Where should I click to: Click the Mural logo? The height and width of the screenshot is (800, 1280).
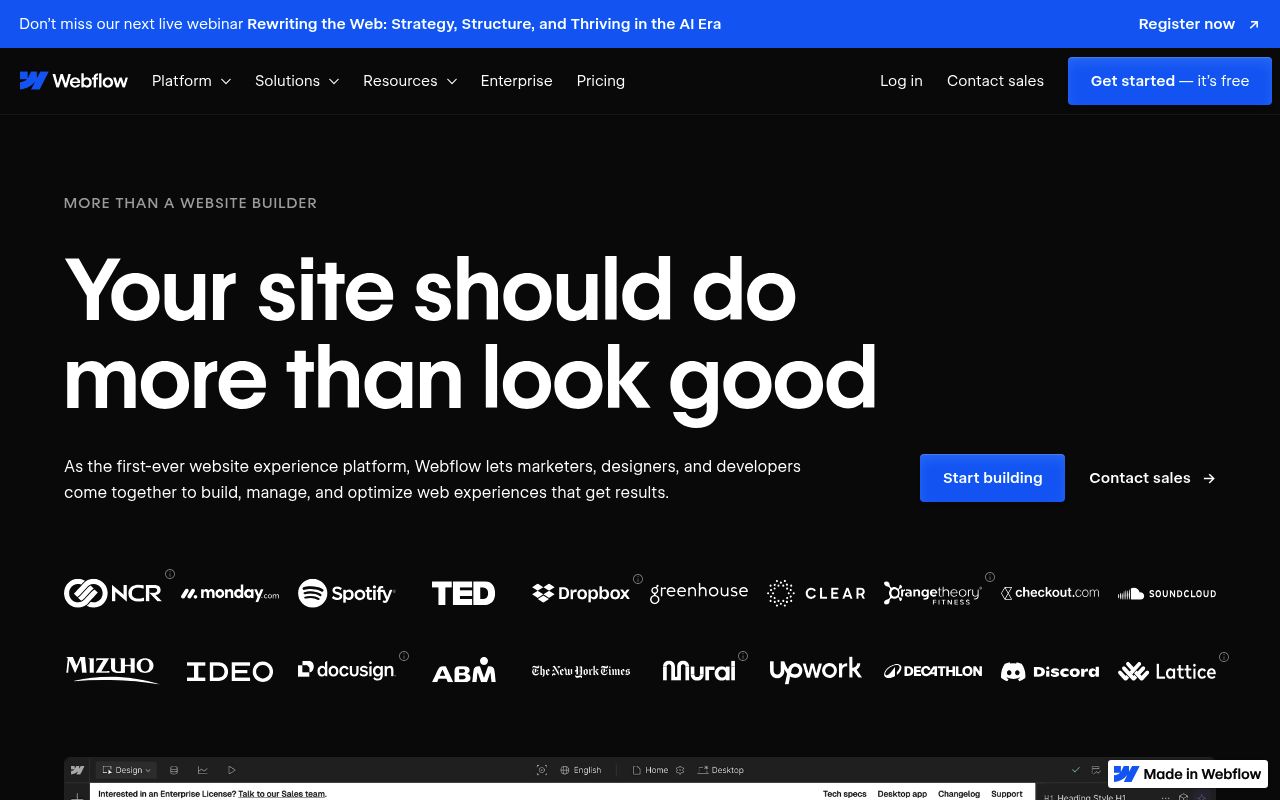(699, 671)
